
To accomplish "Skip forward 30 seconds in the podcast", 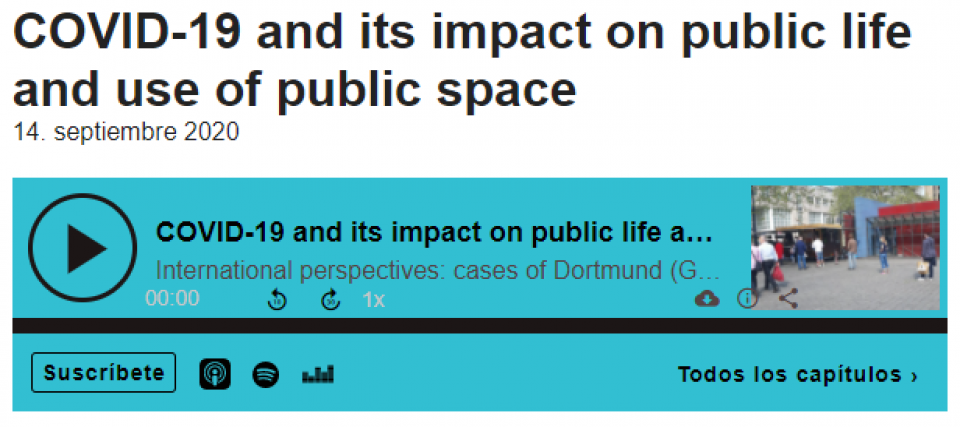I will [331, 300].
